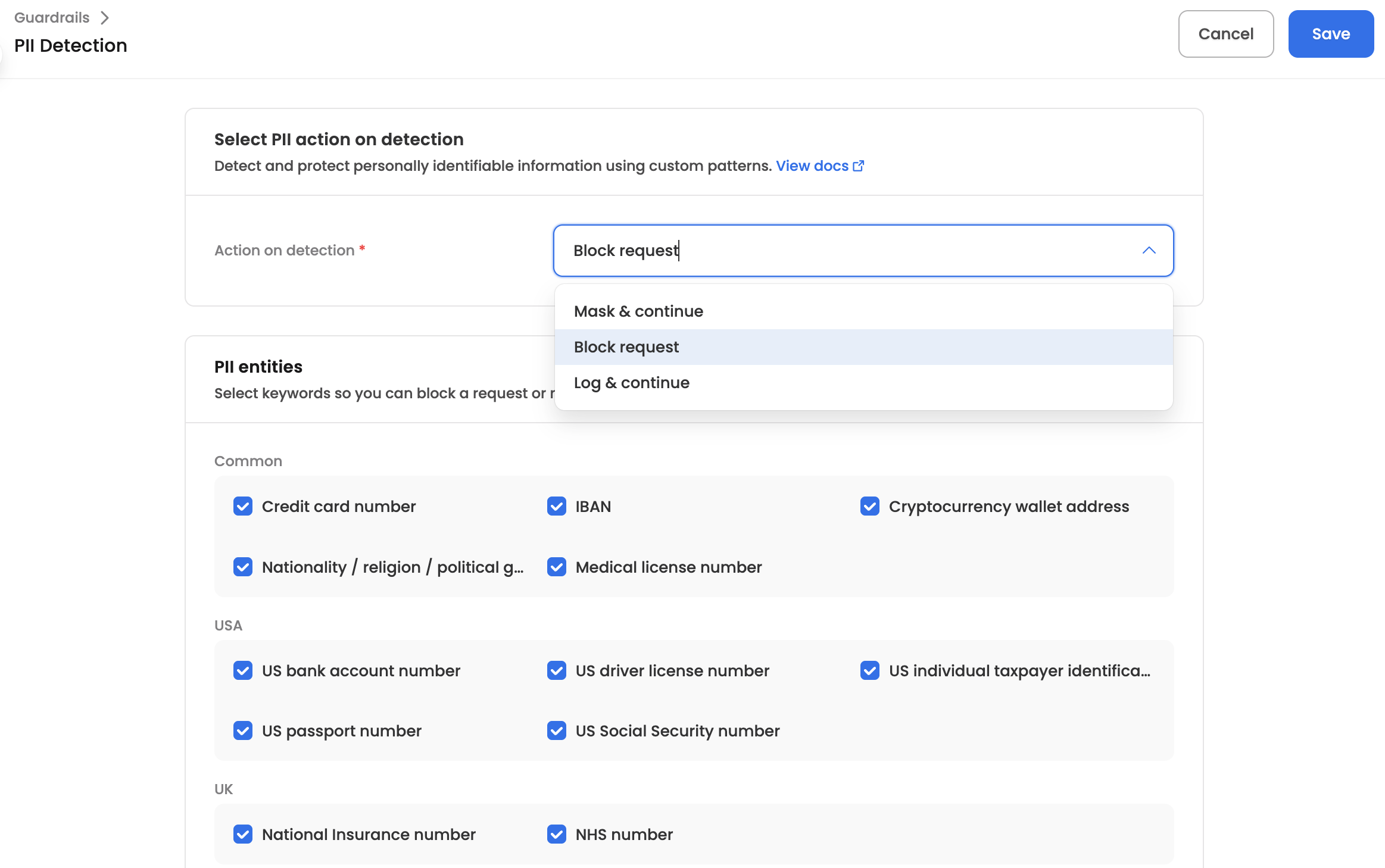The image size is (1385, 868).
Task: Disable US Social Security number detection
Action: coord(557,731)
